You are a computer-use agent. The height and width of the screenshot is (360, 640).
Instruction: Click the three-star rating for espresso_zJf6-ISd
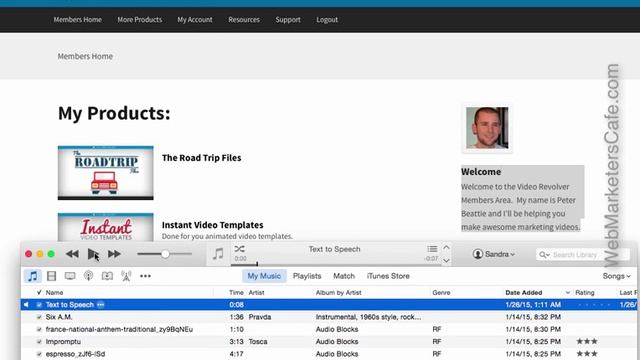coord(587,353)
